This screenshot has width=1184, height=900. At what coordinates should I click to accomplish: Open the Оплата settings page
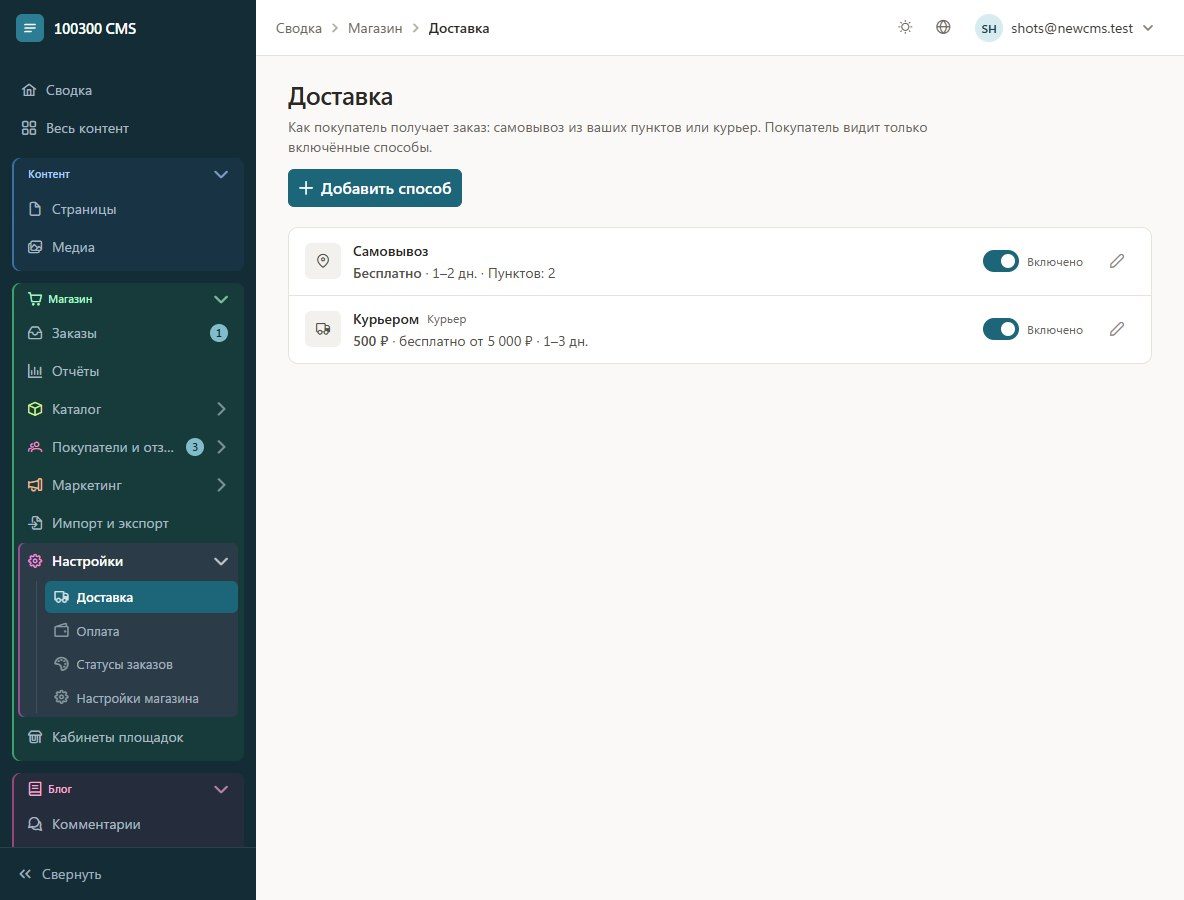[141, 631]
